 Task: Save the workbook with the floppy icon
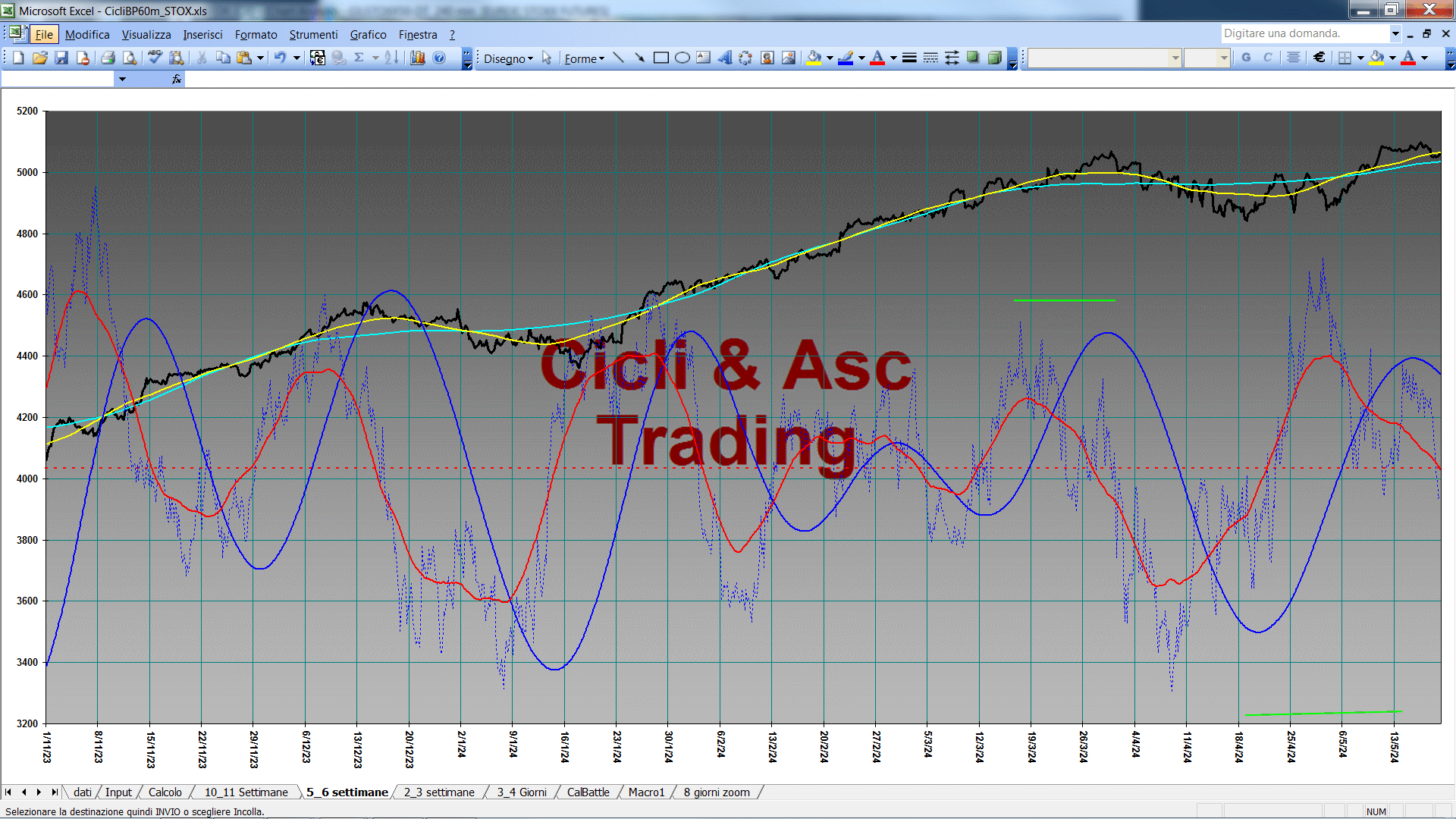[61, 58]
